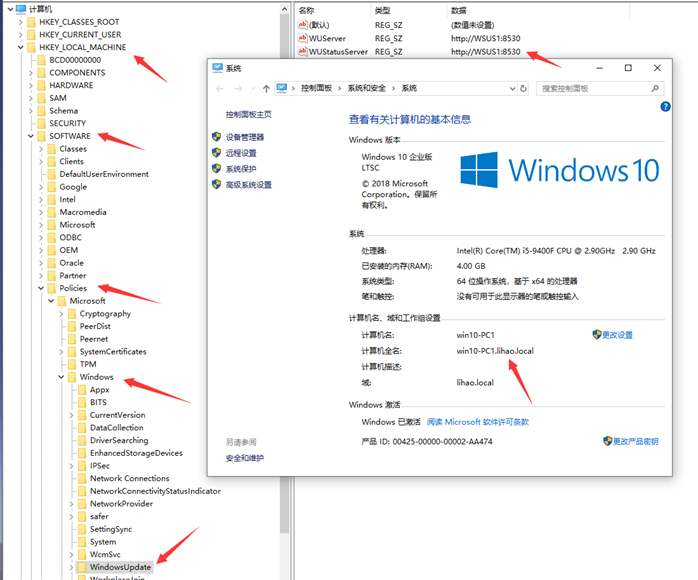Screen dimensions: 698x580
Task: Open Advanced system settings link
Action: click(x=248, y=185)
